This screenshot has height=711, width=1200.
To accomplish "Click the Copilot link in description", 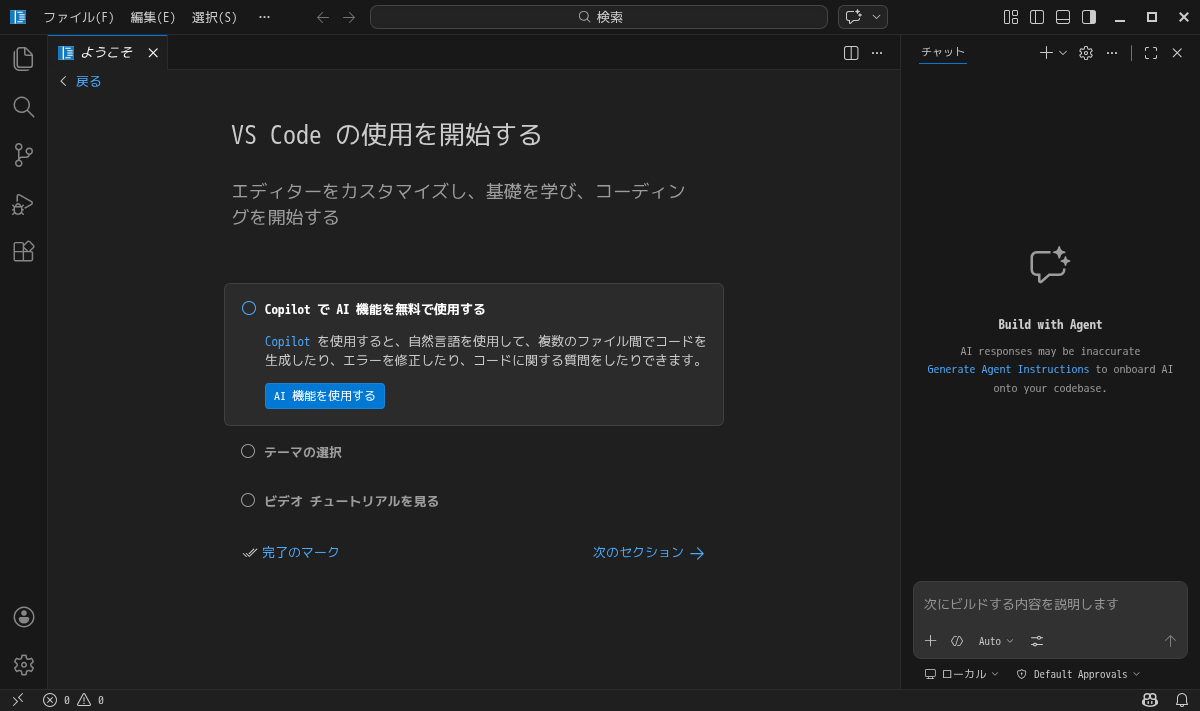I will tap(288, 341).
